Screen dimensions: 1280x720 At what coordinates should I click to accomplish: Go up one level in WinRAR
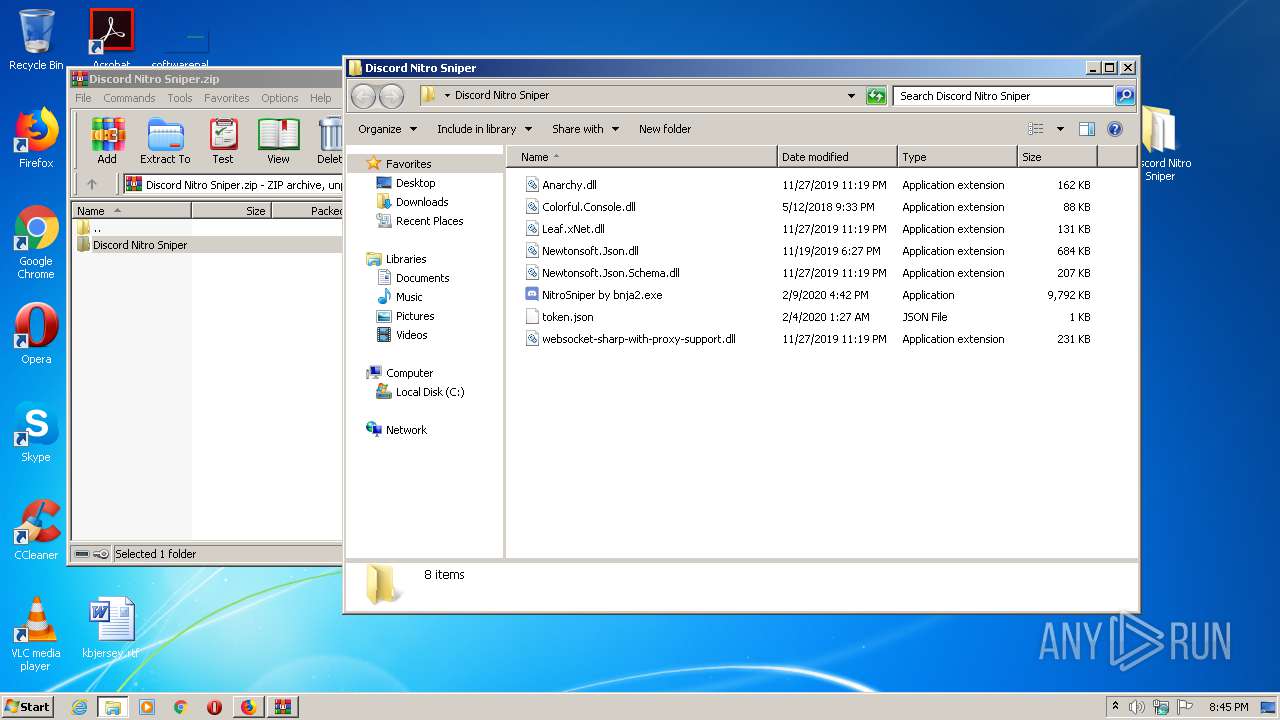click(92, 184)
